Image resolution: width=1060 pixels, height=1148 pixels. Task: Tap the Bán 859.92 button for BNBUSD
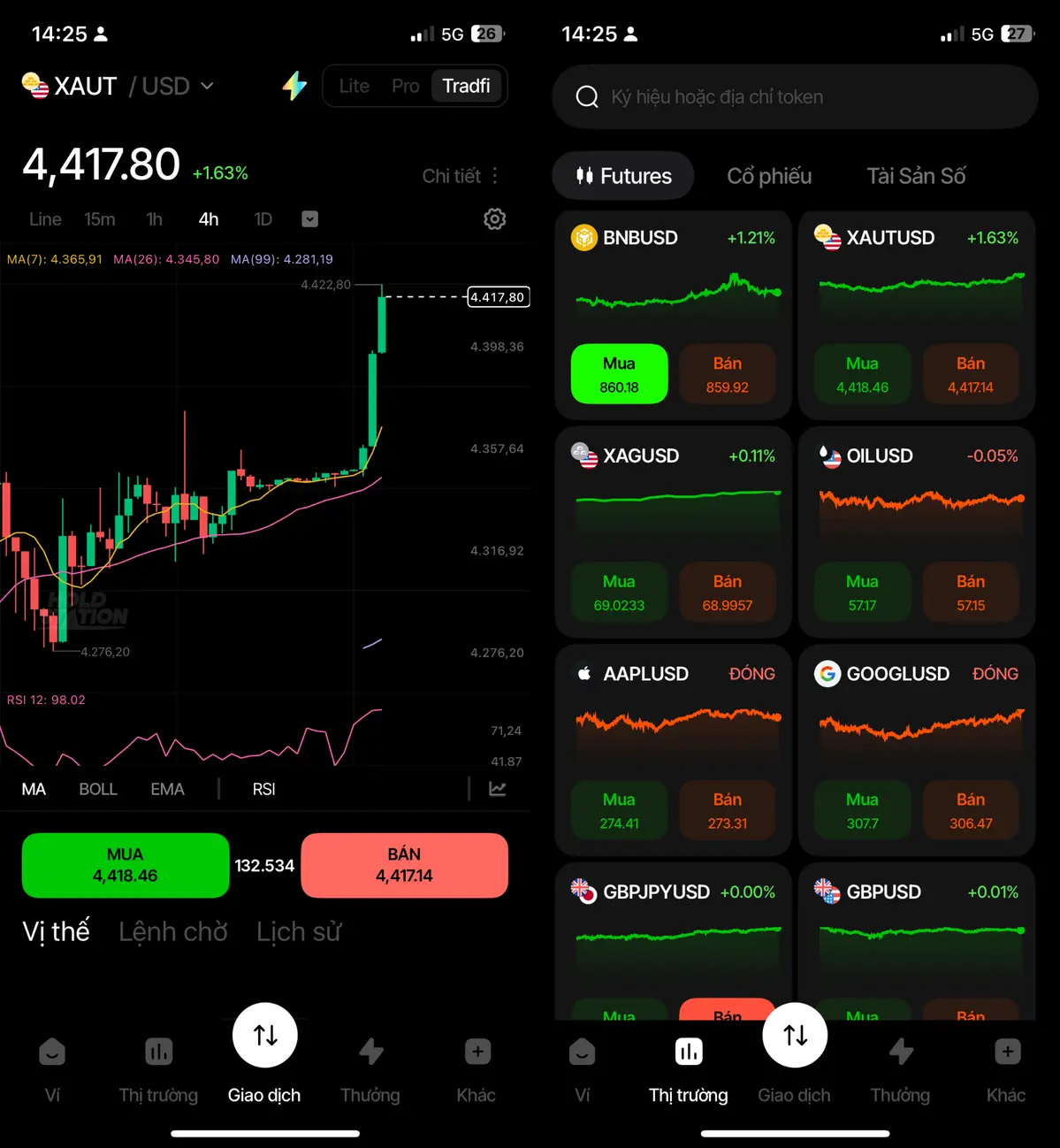point(727,374)
